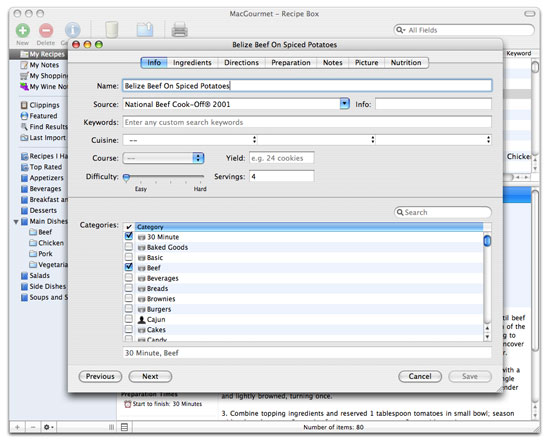Uncheck the 30 Minute category
550x444 pixels.
(129, 236)
